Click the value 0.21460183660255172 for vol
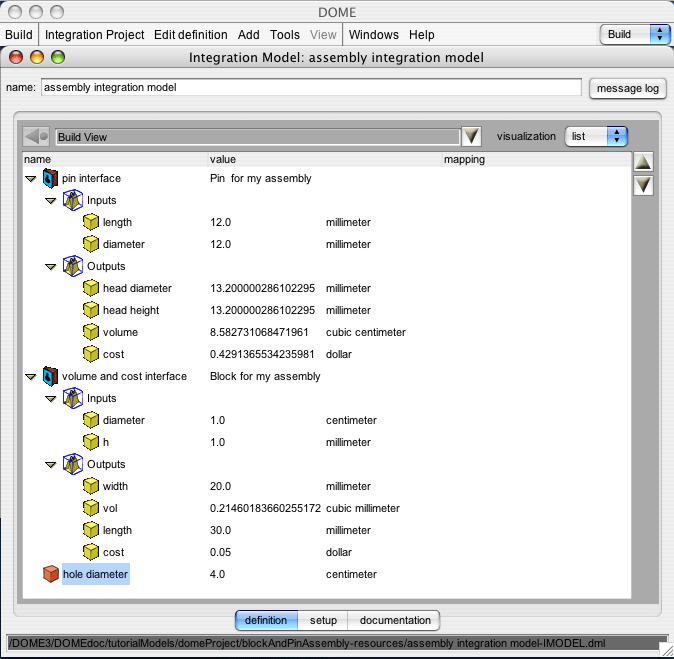This screenshot has width=674, height=659. [x=265, y=508]
